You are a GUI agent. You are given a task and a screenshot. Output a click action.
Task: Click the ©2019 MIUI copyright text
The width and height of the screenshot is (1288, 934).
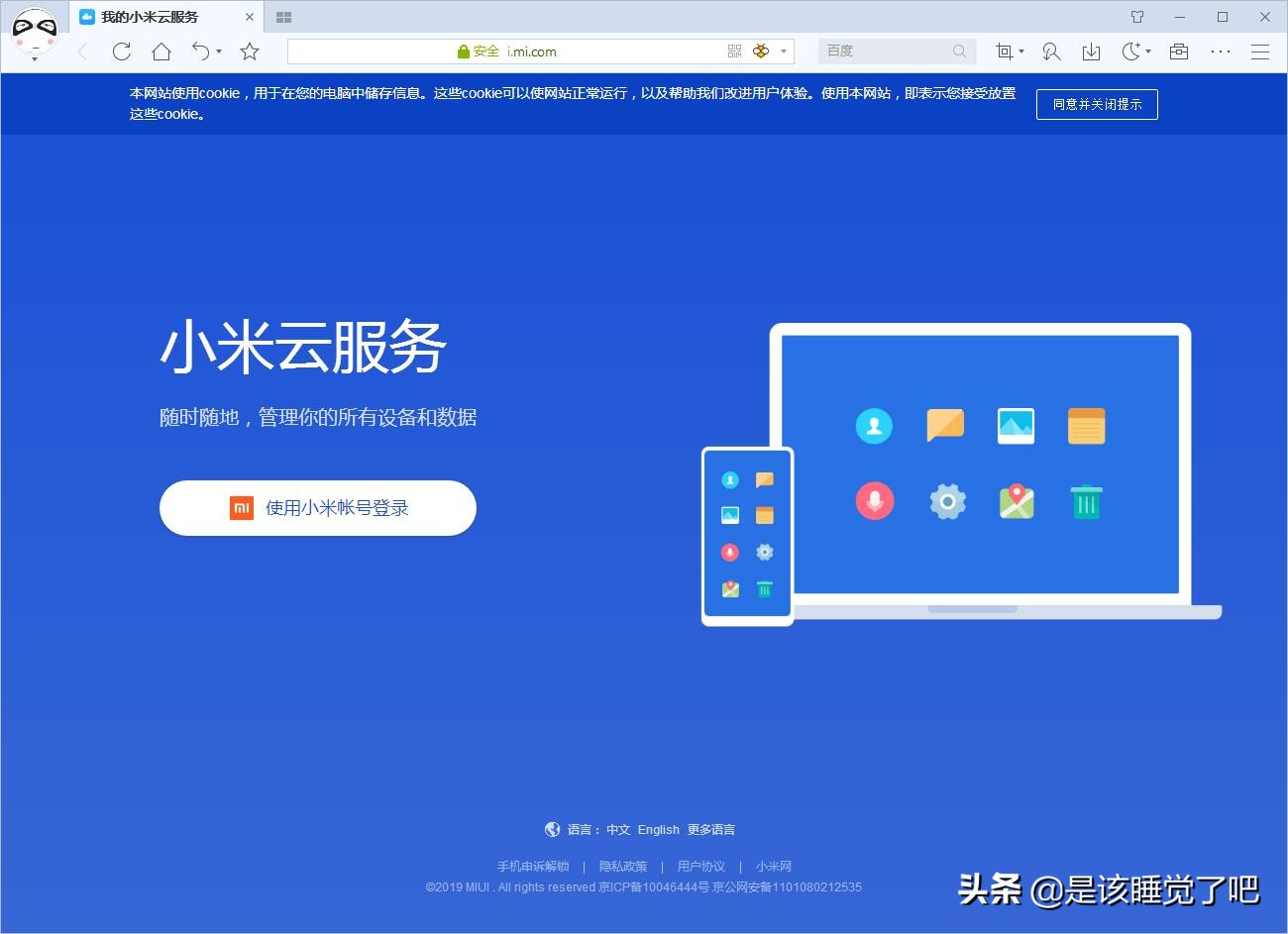[x=644, y=887]
